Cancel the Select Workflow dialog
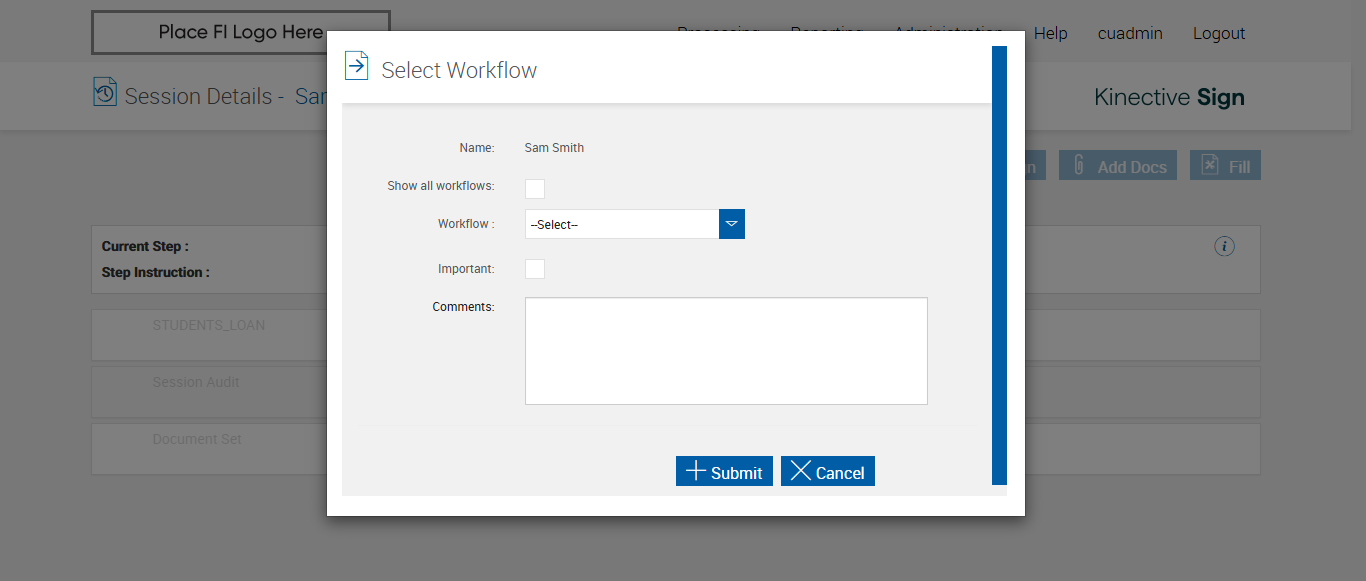 point(828,472)
